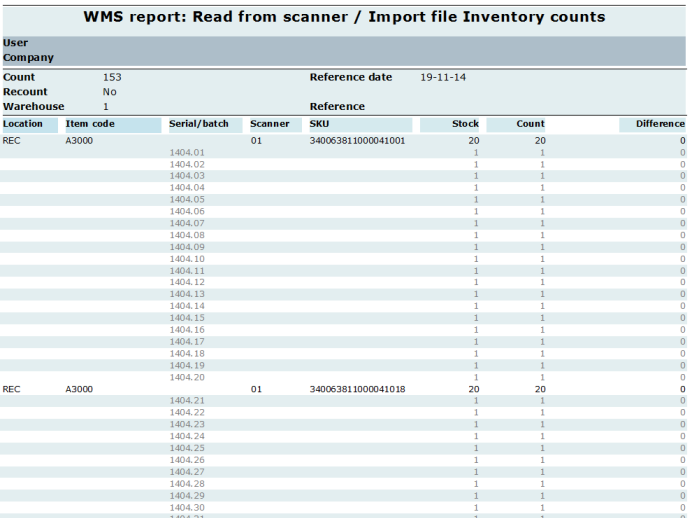Select serial number 1404.25
This screenshot has height=518, width=688.
187,448
